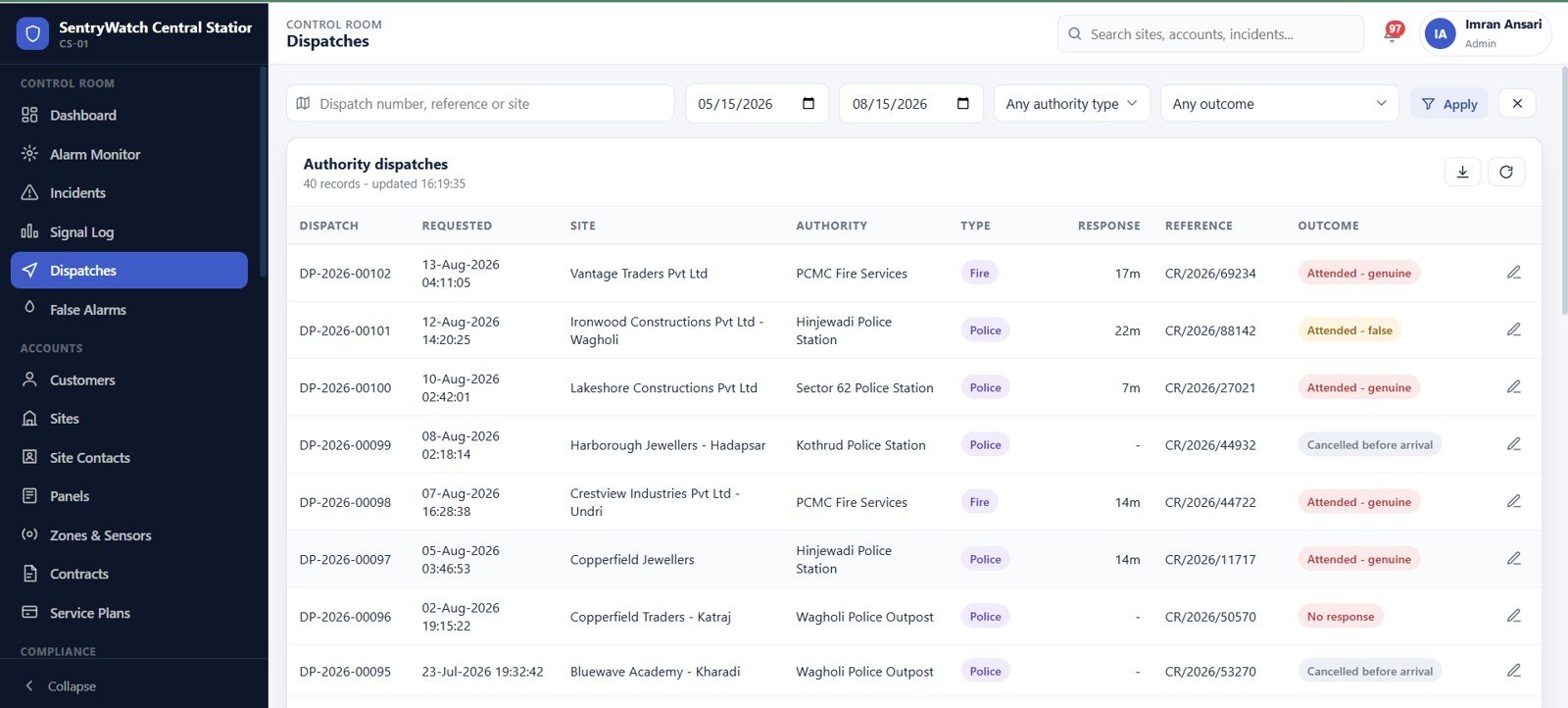1568x708 pixels.
Task: Navigate to False Alarms
Action: point(129,309)
